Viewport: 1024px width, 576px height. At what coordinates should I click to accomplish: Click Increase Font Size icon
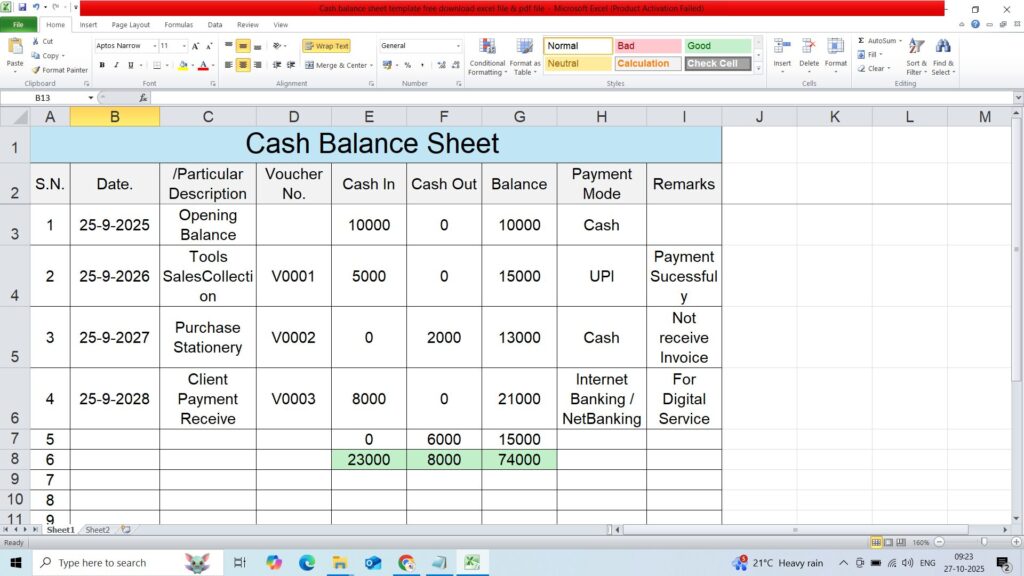click(195, 46)
